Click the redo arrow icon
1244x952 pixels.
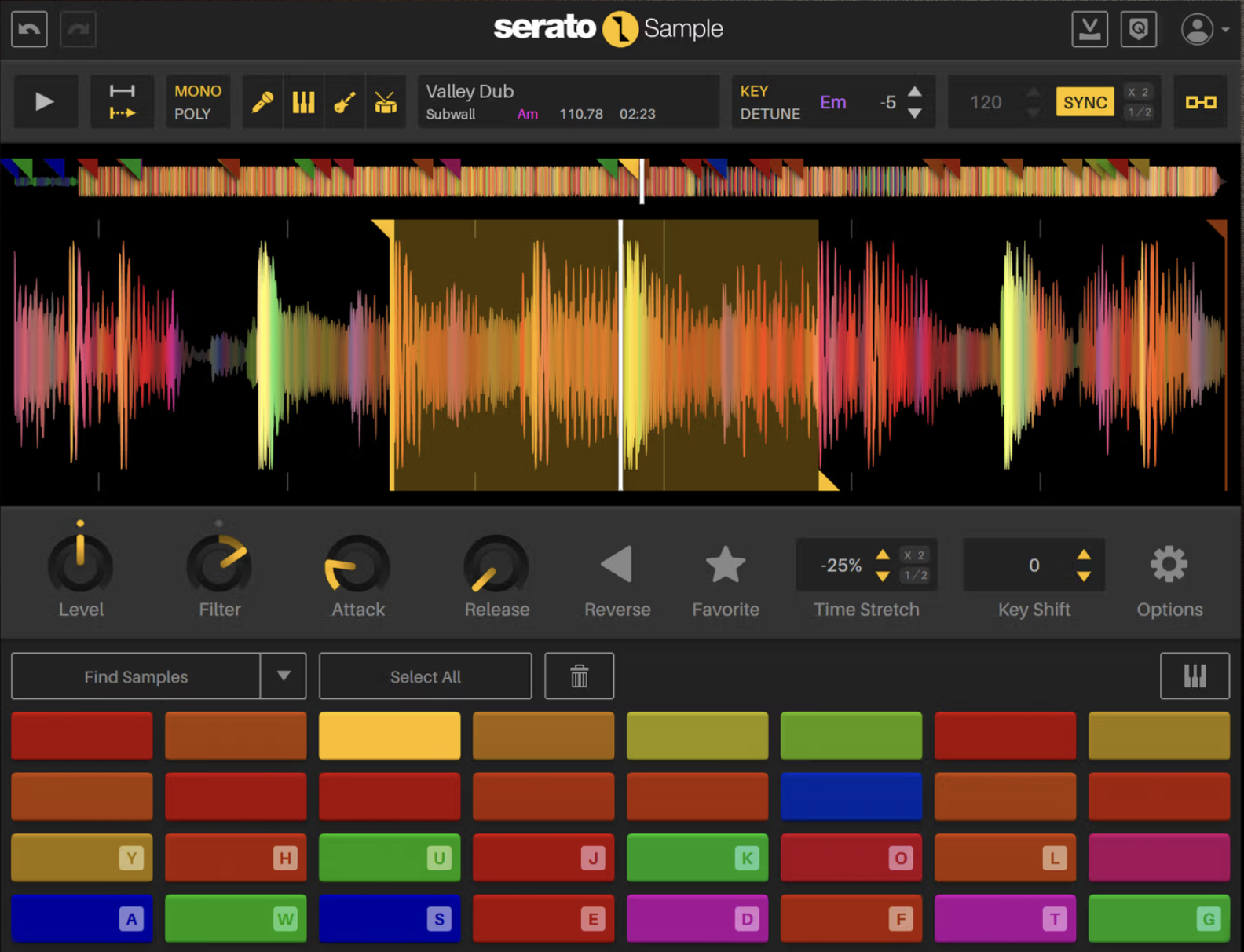(78, 29)
